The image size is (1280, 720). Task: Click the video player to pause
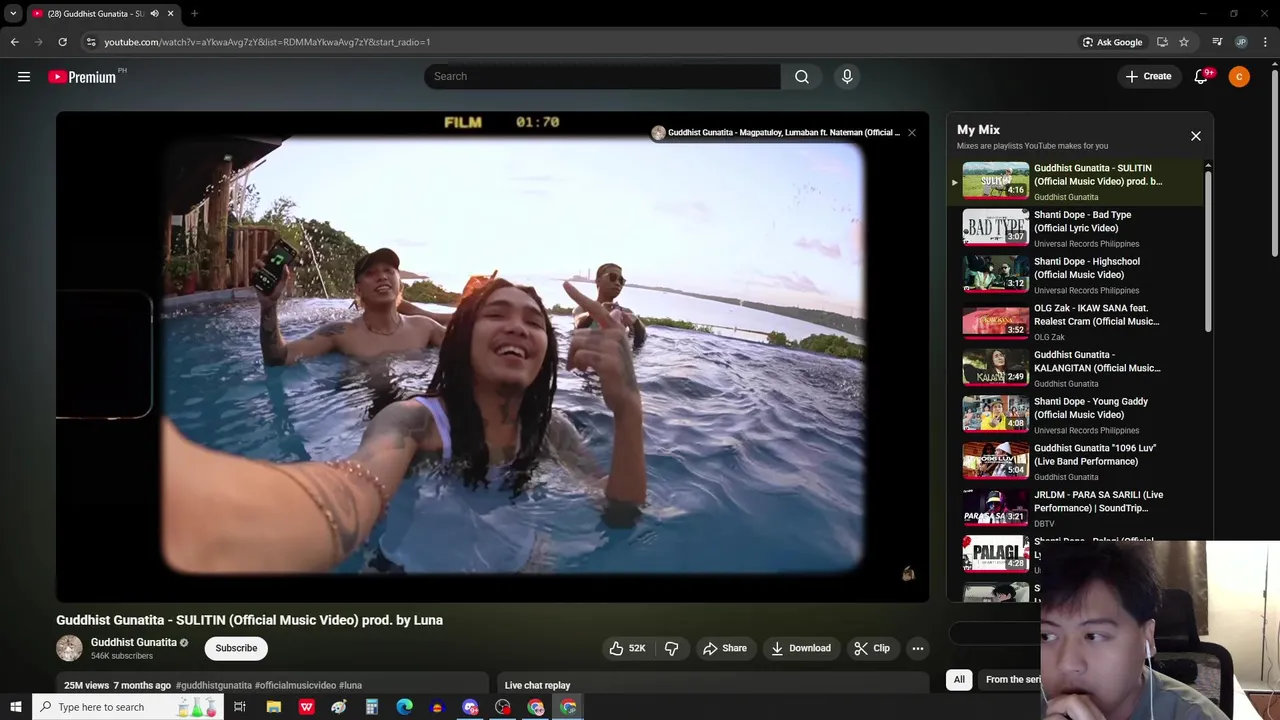tap(492, 357)
